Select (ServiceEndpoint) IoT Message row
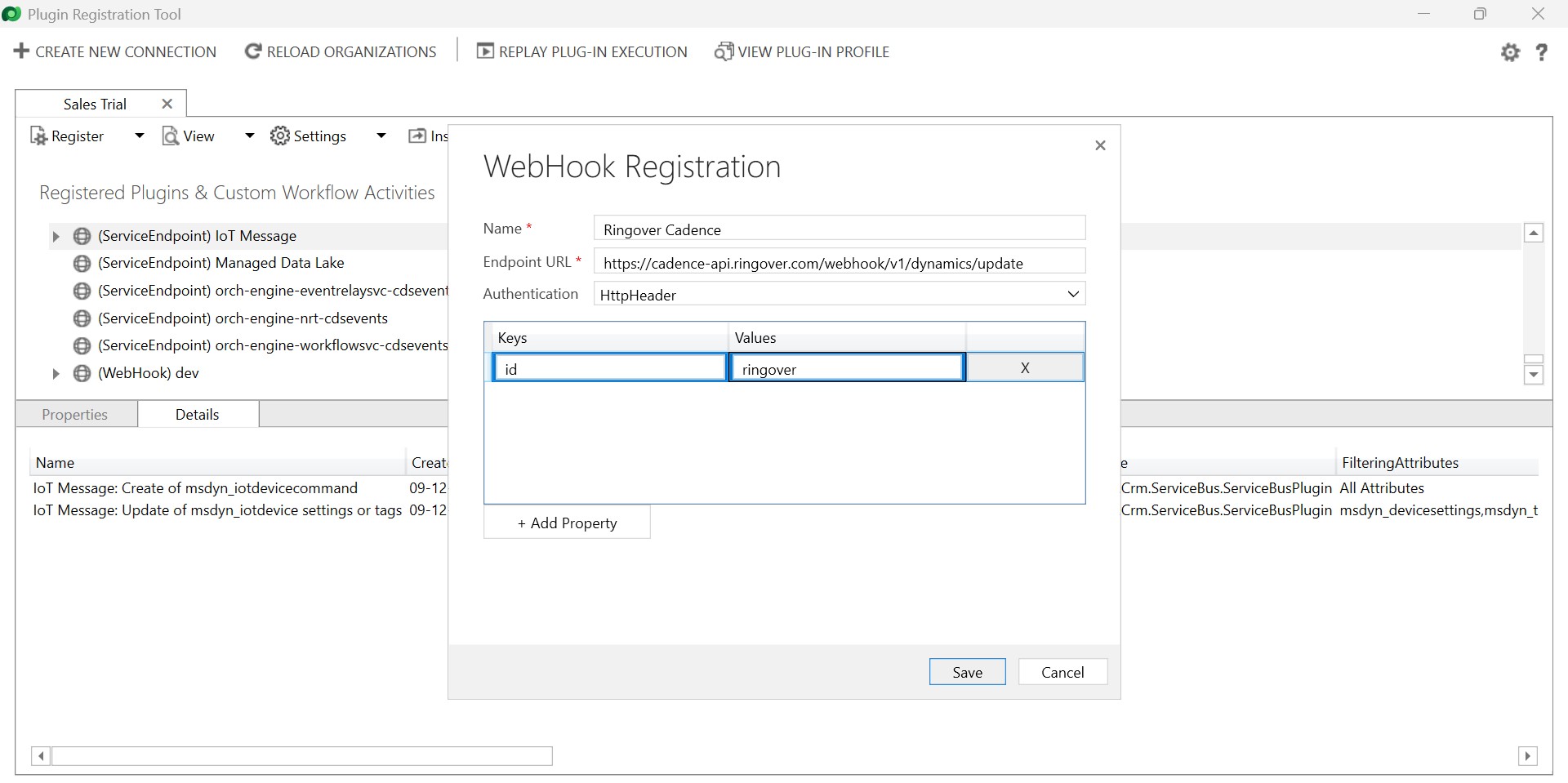This screenshot has width=1568, height=783. 197,236
